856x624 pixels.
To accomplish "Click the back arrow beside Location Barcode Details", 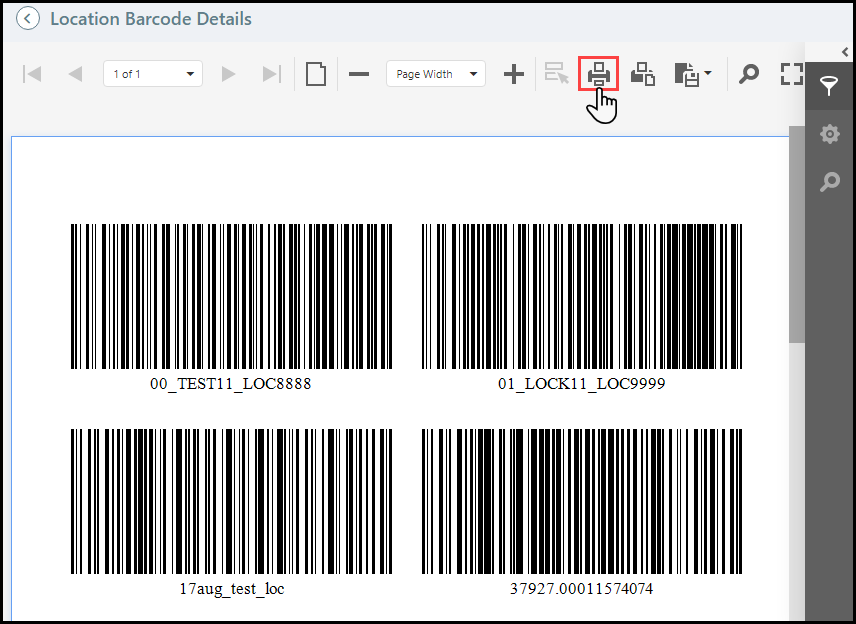I will coord(29,19).
